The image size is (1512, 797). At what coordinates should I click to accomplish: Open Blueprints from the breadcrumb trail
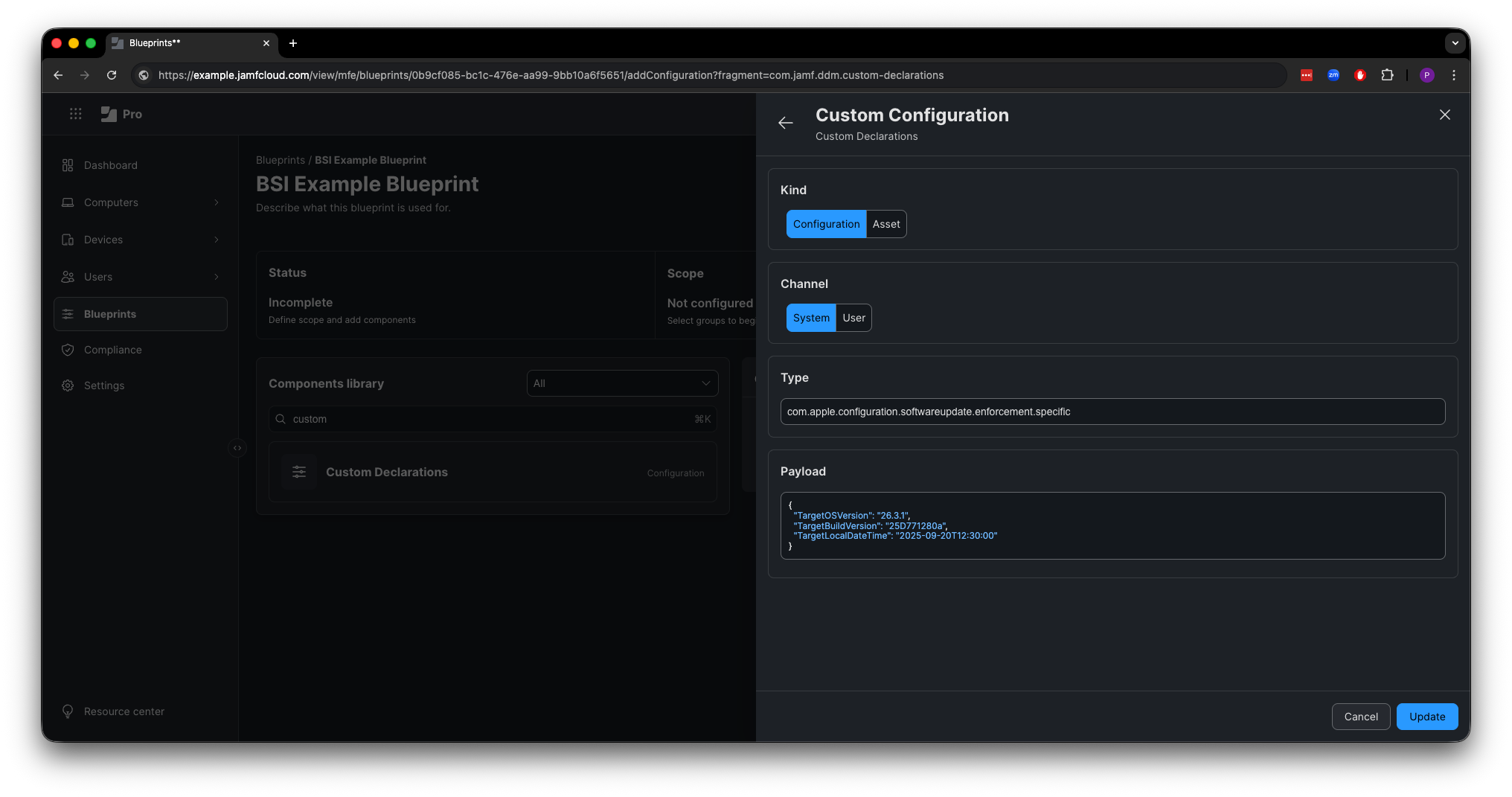tap(281, 160)
